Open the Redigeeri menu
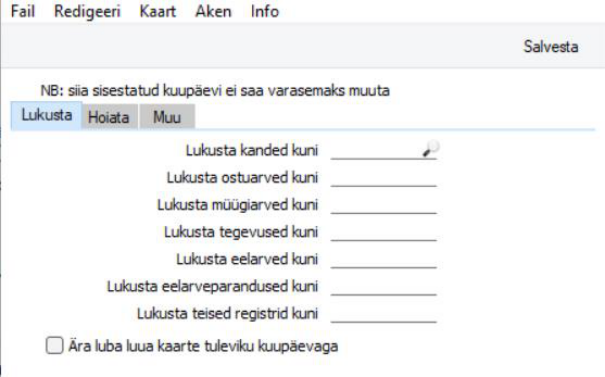This screenshot has width=605, height=377. pyautogui.click(x=88, y=11)
